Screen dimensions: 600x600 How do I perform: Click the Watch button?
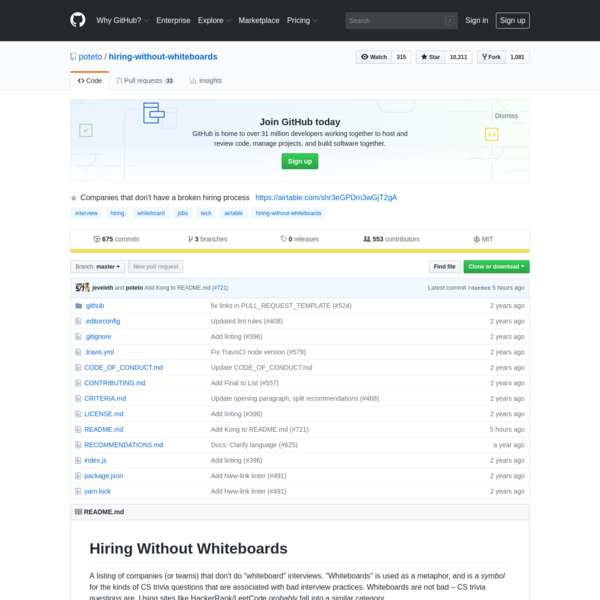374,57
